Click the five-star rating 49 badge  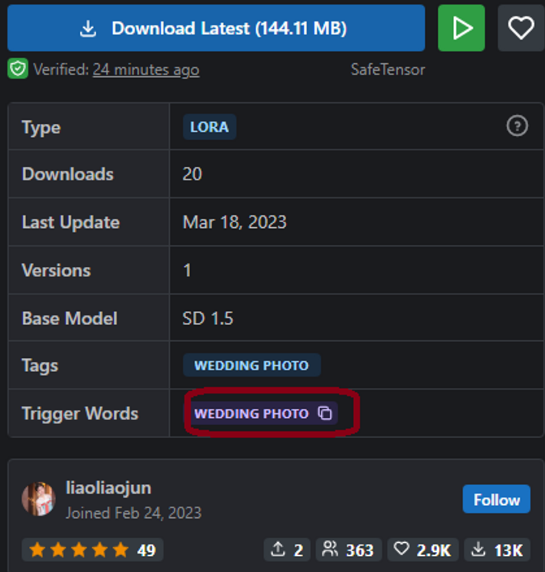pyautogui.click(x=92, y=550)
